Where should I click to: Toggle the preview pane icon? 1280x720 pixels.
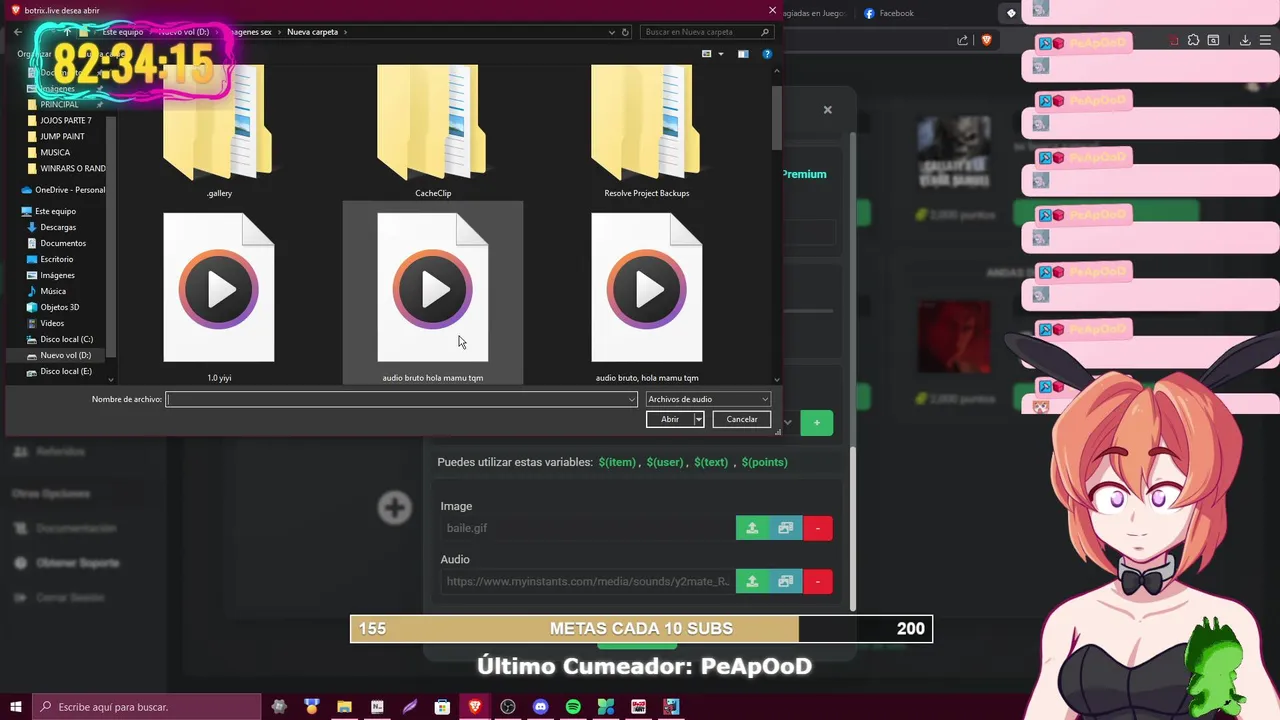click(743, 54)
